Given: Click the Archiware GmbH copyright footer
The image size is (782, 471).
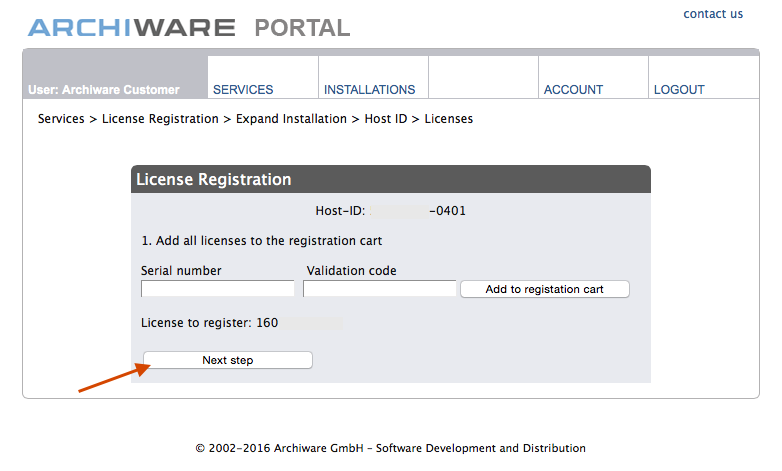Looking at the screenshot, I should click(390, 448).
